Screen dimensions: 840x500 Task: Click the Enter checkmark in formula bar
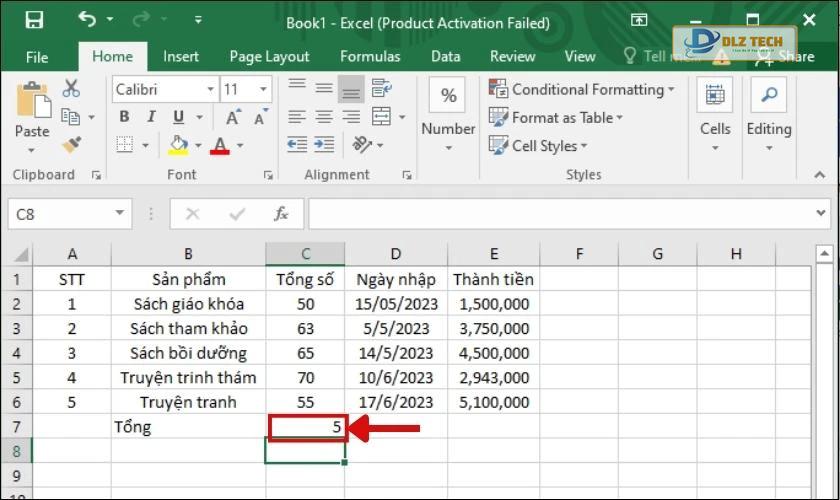pyautogui.click(x=237, y=214)
